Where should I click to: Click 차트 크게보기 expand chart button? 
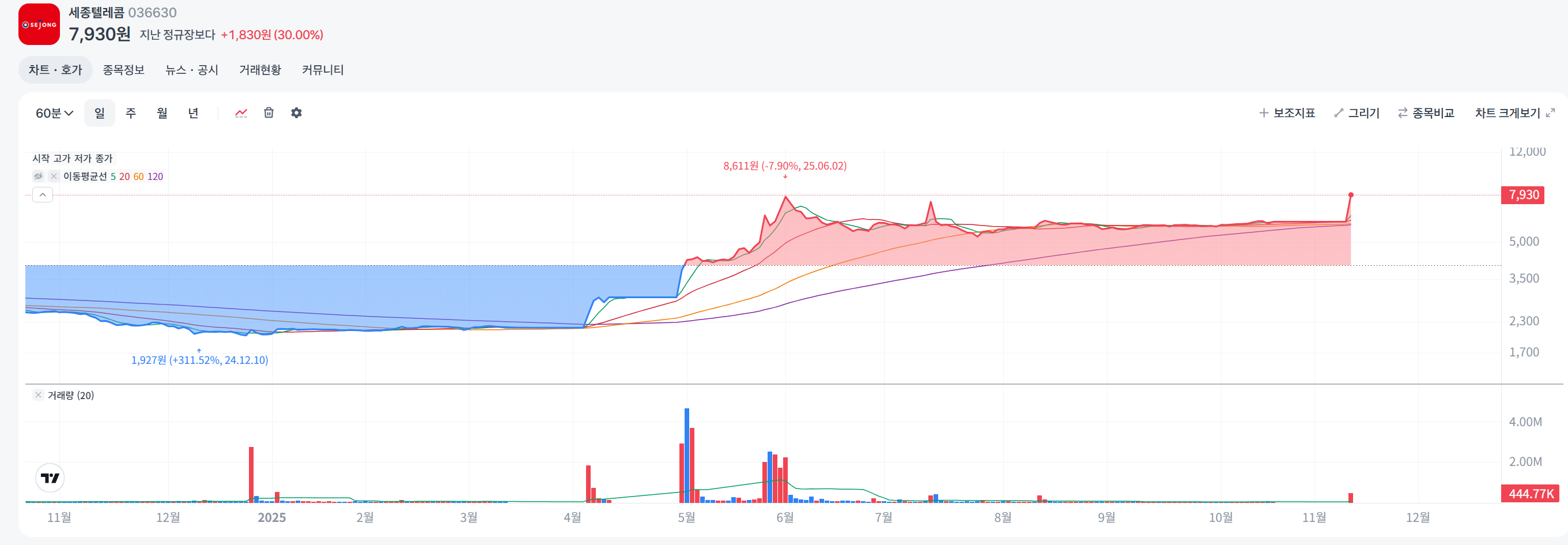1515,113
